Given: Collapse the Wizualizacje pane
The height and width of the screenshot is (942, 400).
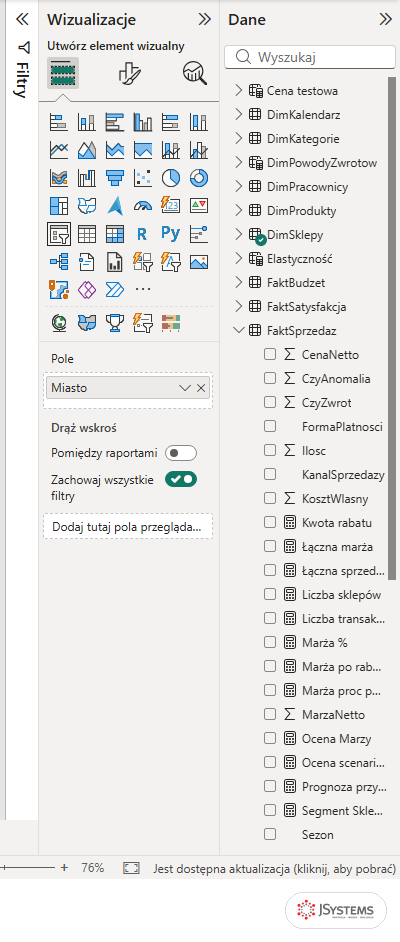Looking at the screenshot, I should tap(205, 19).
